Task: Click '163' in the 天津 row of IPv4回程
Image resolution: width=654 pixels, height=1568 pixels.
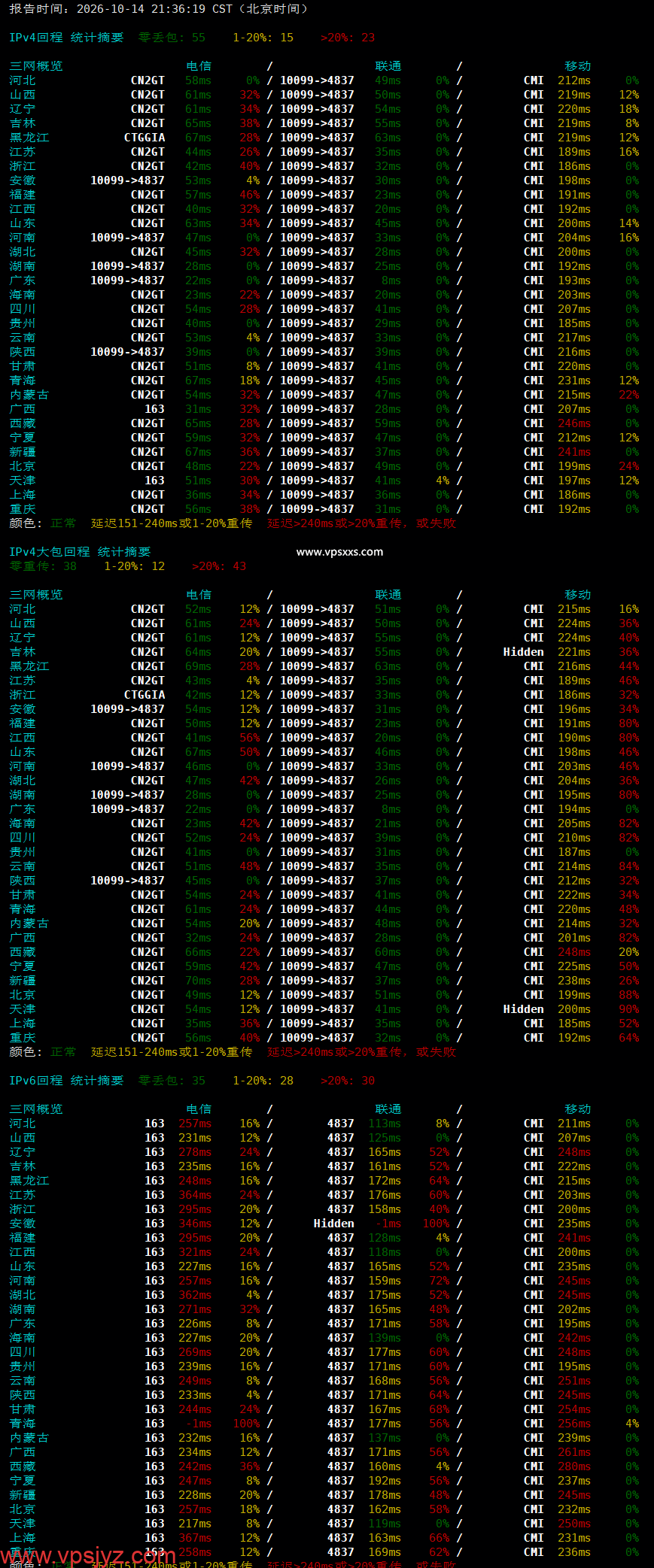Action: (x=154, y=481)
